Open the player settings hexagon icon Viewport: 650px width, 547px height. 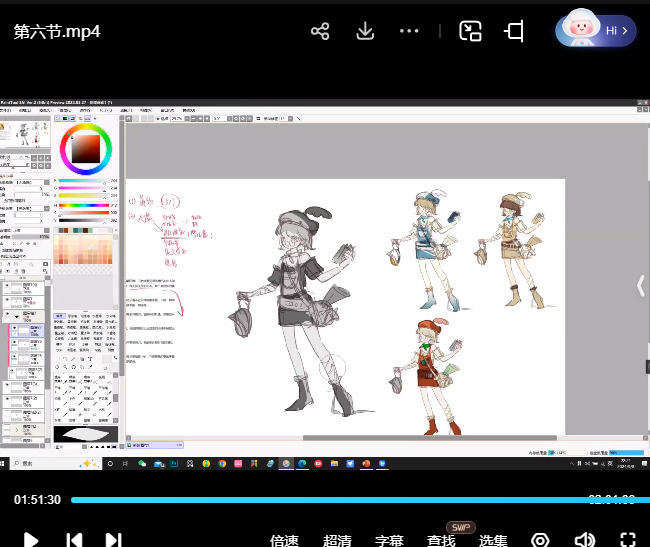coord(540,540)
